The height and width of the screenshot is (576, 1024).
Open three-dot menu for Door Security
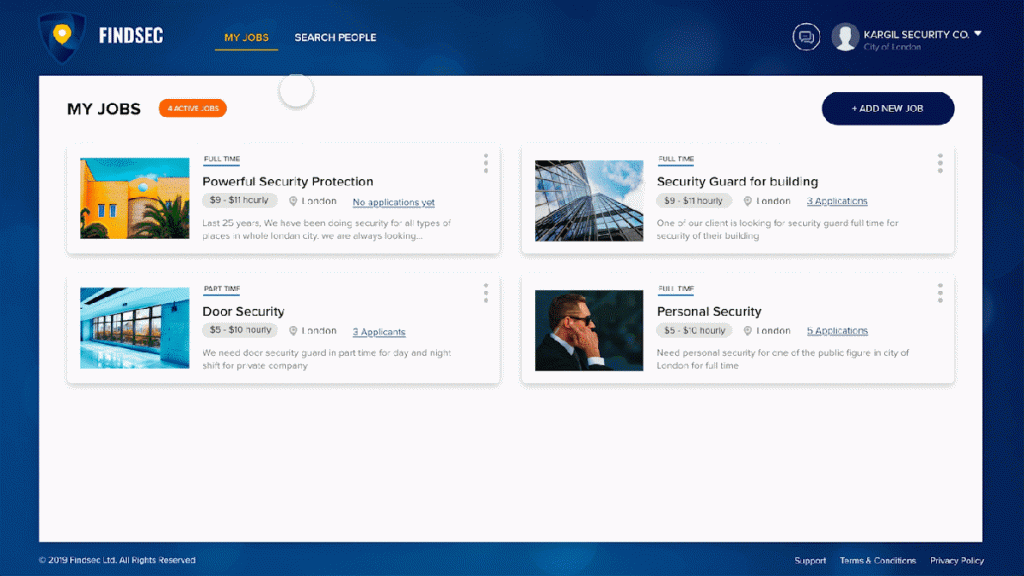pyautogui.click(x=486, y=293)
